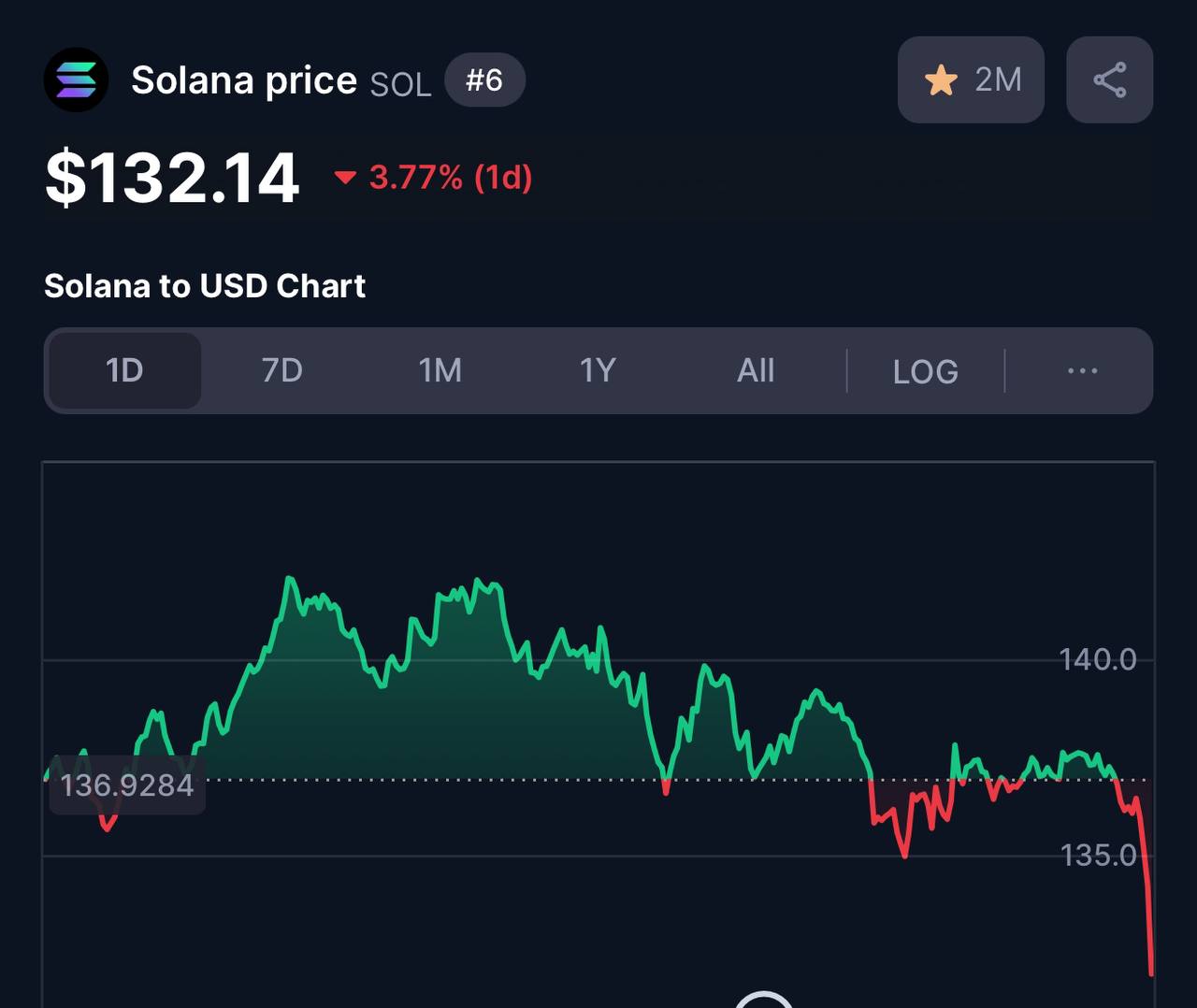The height and width of the screenshot is (1008, 1197).
Task: Click the SOL ticker symbol
Action: click(401, 85)
